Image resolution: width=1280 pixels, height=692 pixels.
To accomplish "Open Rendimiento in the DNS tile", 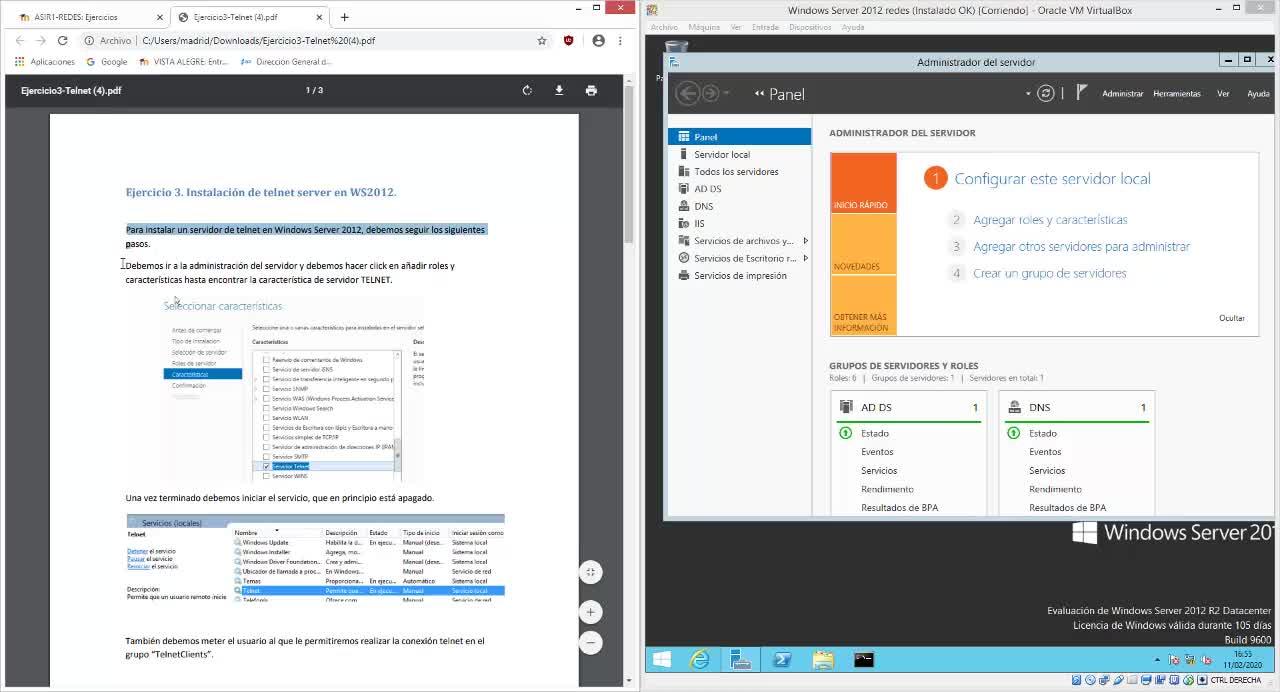I will [x=1055, y=489].
